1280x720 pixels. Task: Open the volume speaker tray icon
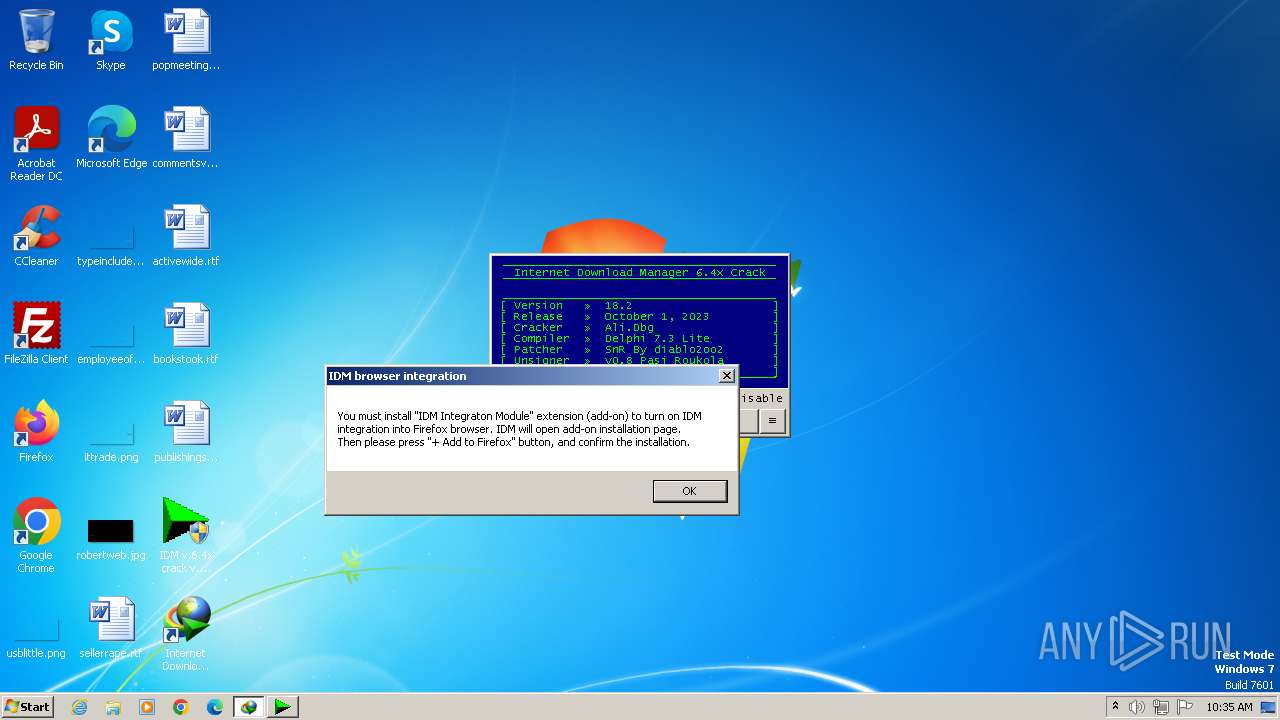tap(1137, 707)
